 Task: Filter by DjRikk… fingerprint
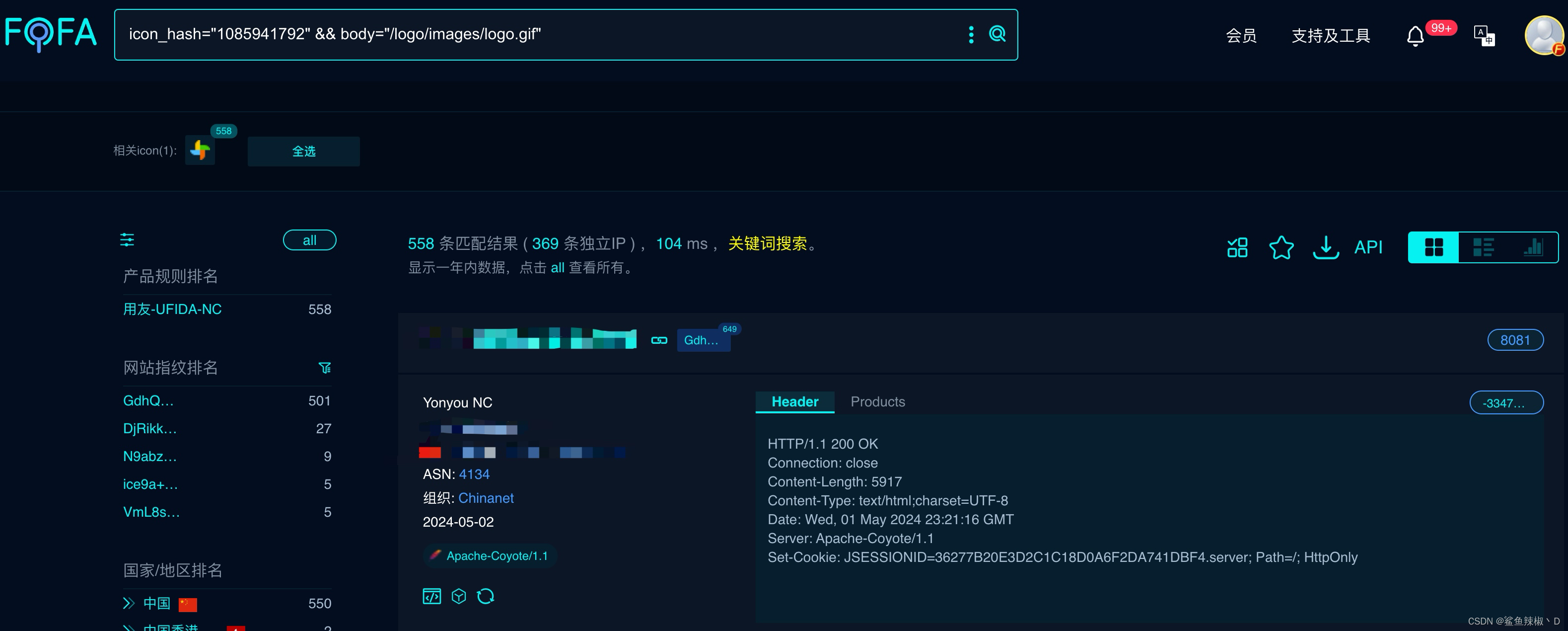(x=150, y=428)
